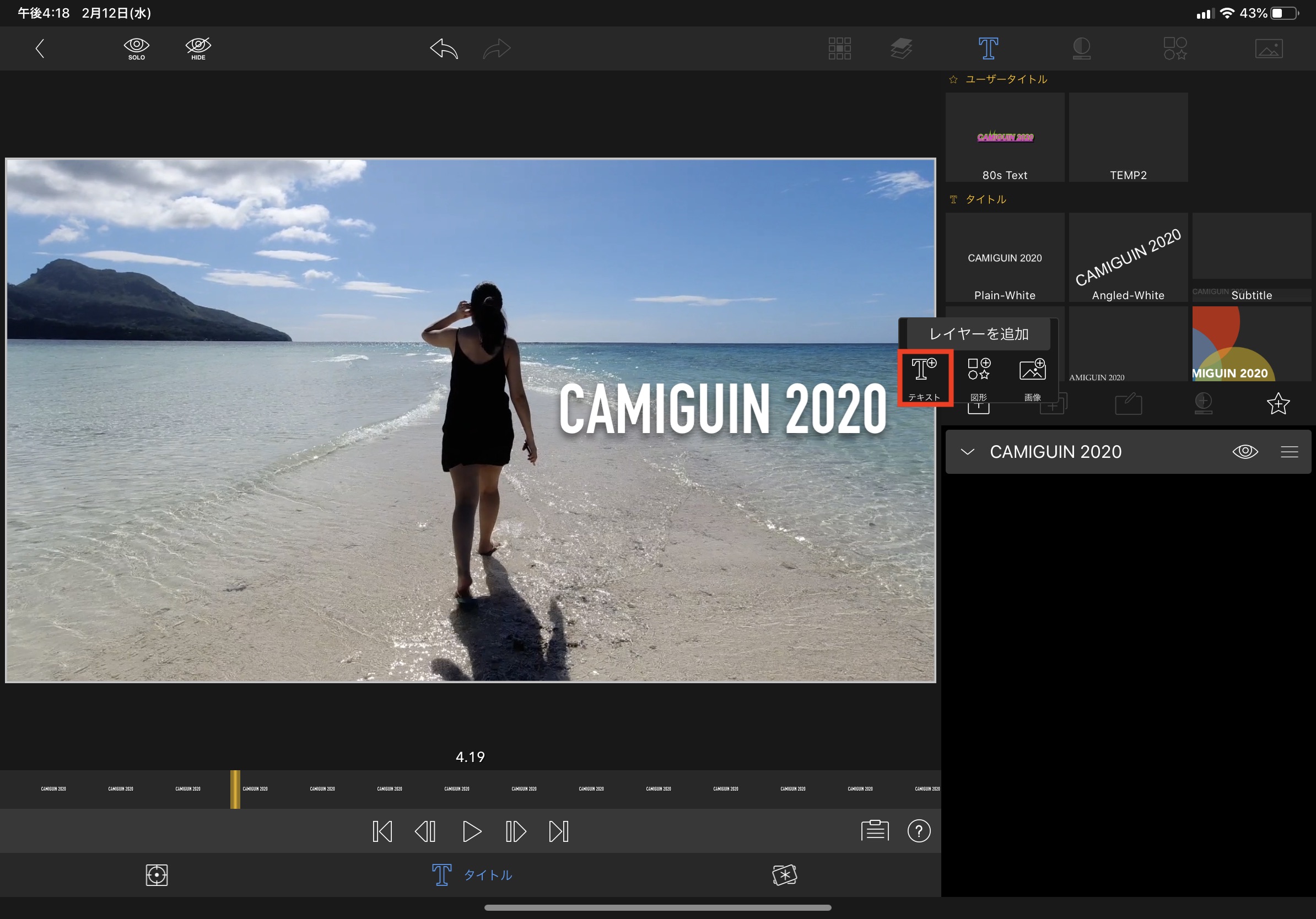Toggle SOLO view eye icon
This screenshot has height=919, width=1316.
point(137,48)
